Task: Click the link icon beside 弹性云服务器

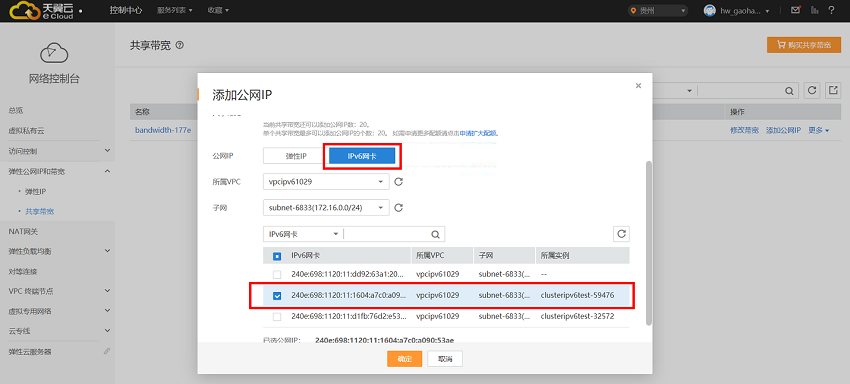Action: (107, 351)
